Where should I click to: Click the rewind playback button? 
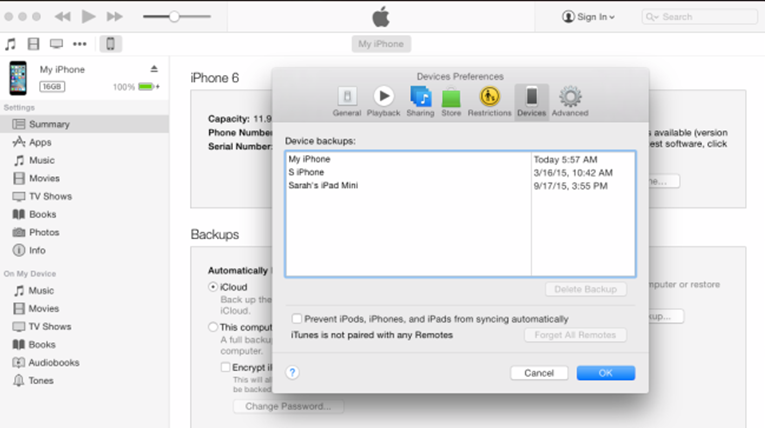tap(62, 17)
